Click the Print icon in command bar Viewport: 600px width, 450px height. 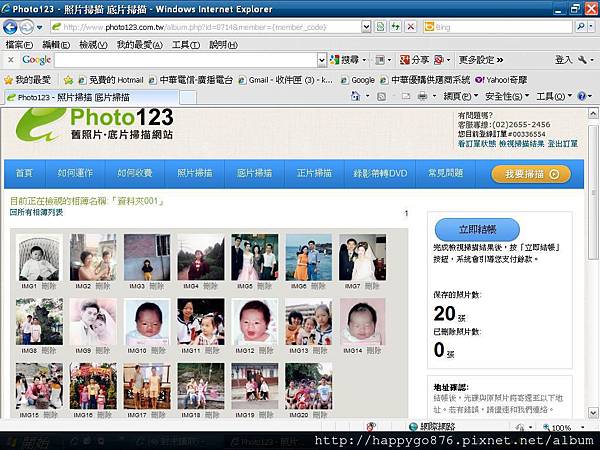point(422,96)
